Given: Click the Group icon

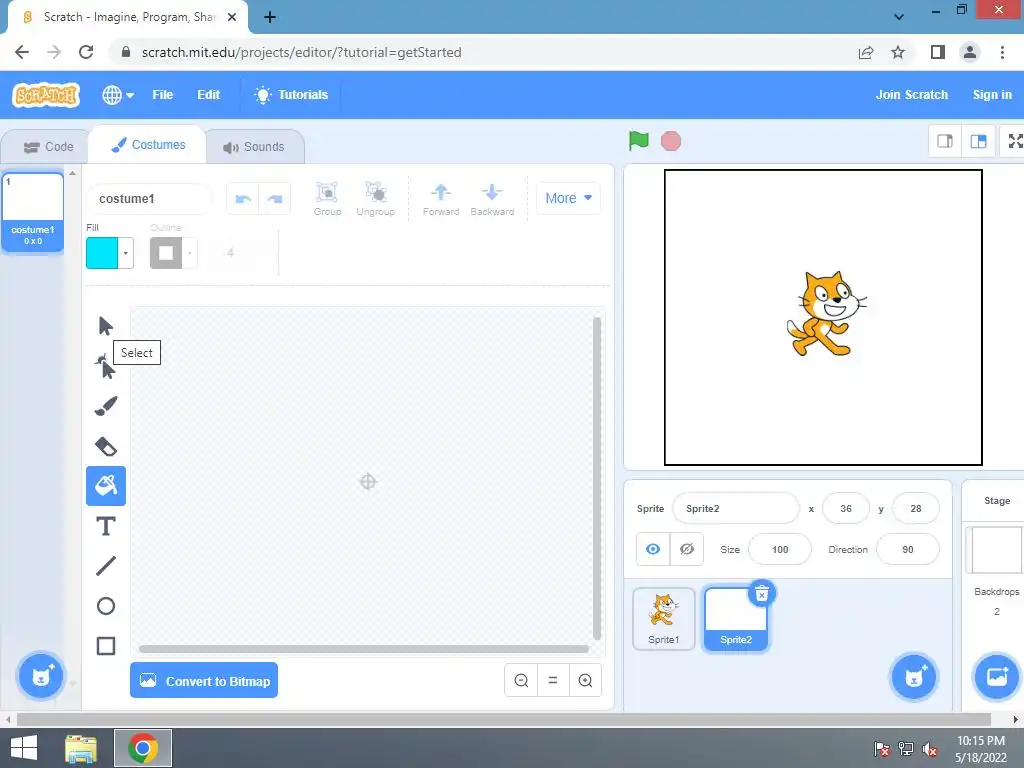Looking at the screenshot, I should point(327,199).
